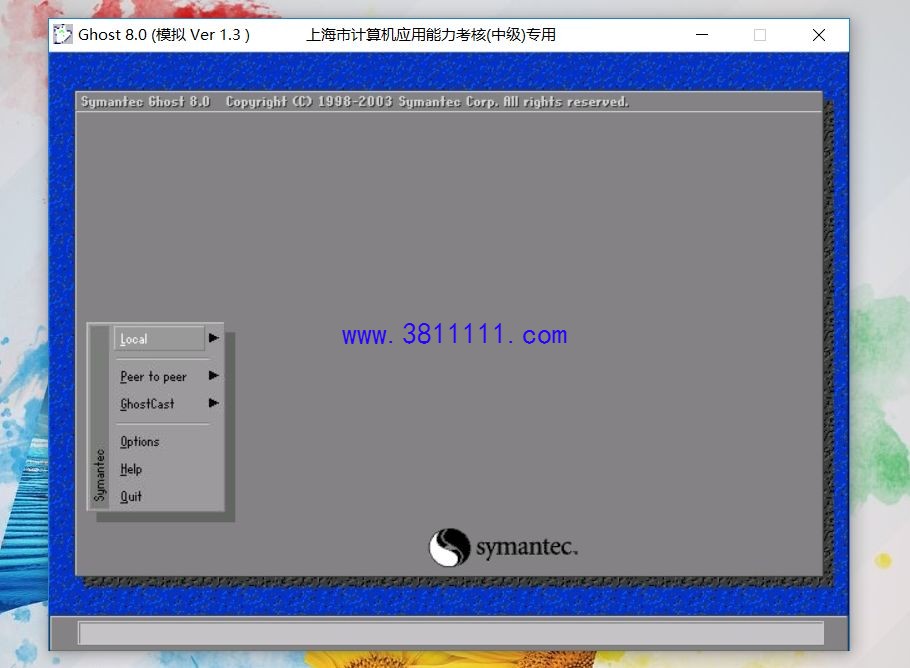
Task: Click the Ghost app icon in title bar
Action: pyautogui.click(x=63, y=35)
